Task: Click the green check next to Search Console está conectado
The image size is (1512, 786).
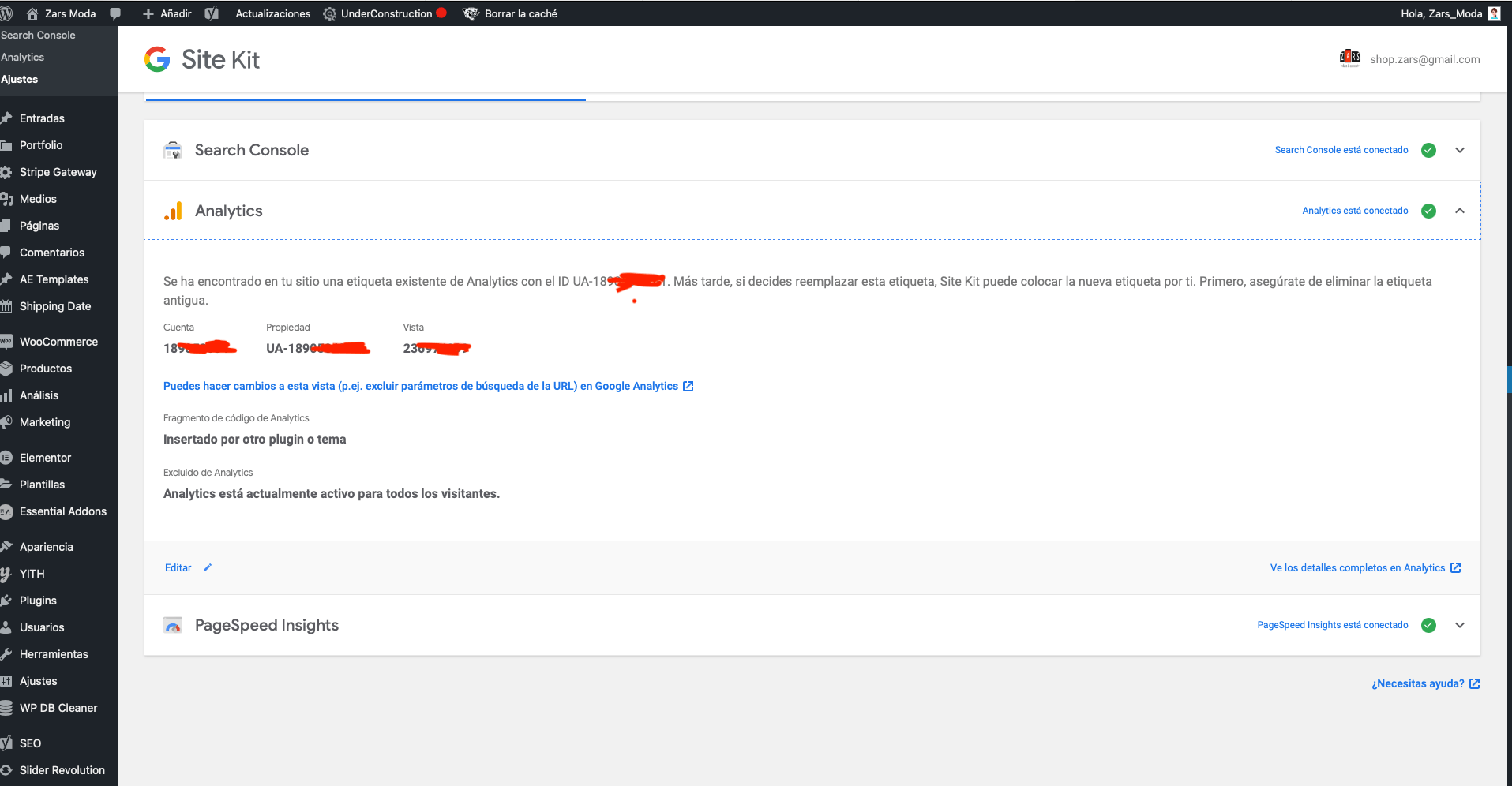Action: (1428, 150)
